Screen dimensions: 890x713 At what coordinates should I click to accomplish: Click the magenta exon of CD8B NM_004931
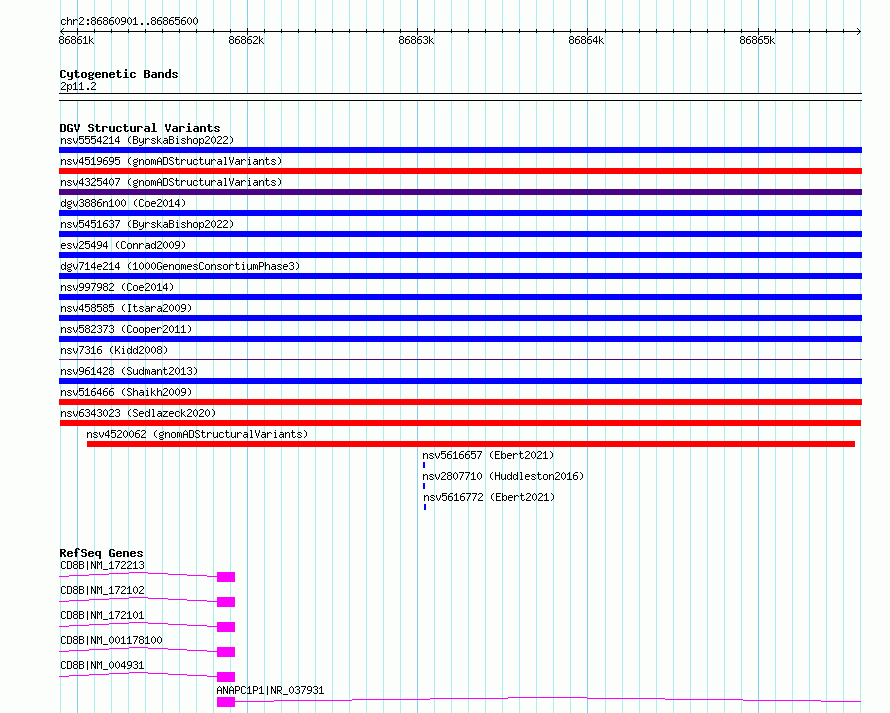coord(226,677)
